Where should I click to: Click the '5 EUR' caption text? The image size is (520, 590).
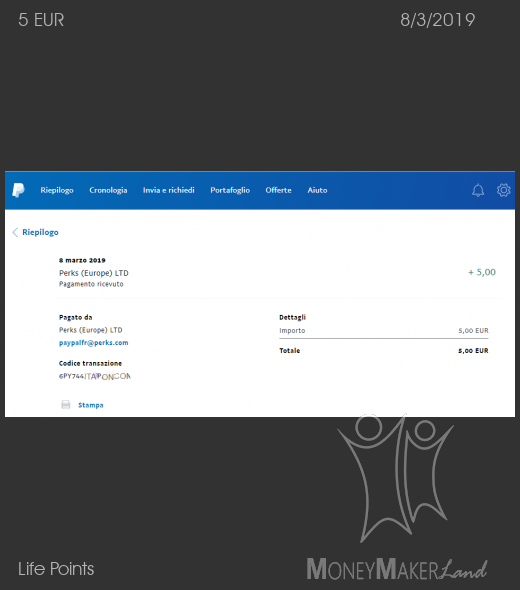click(41, 20)
